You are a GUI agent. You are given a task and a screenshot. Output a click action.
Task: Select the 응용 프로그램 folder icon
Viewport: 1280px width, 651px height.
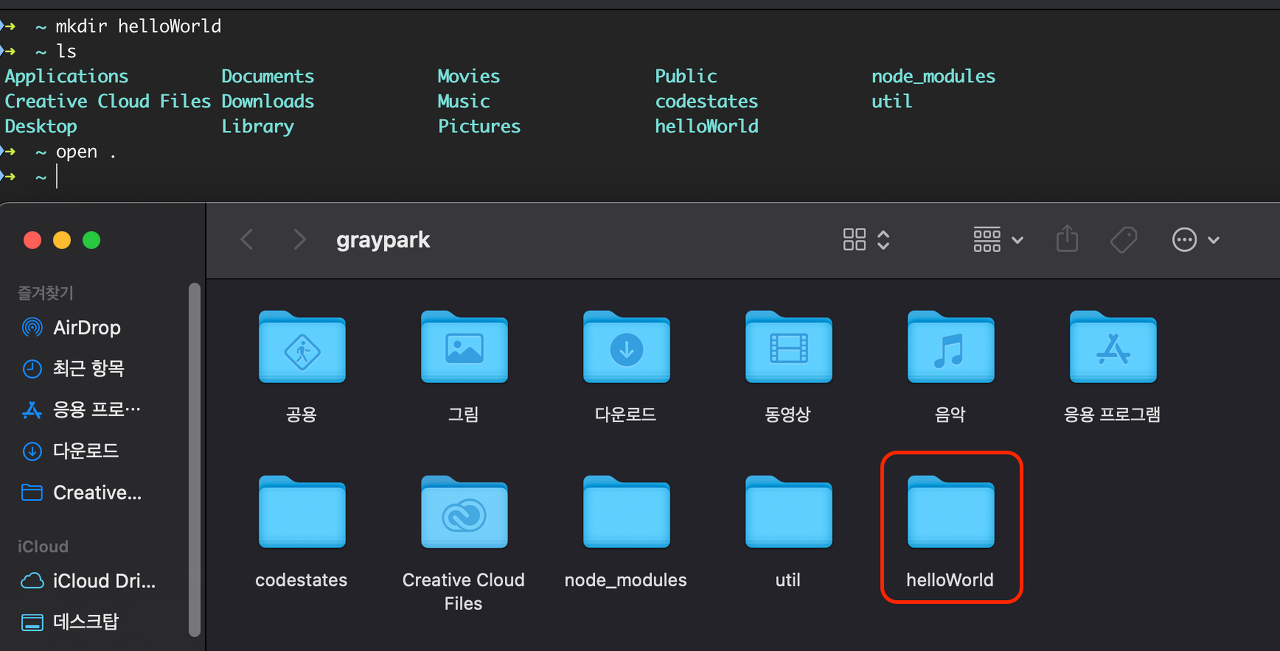(x=1112, y=347)
